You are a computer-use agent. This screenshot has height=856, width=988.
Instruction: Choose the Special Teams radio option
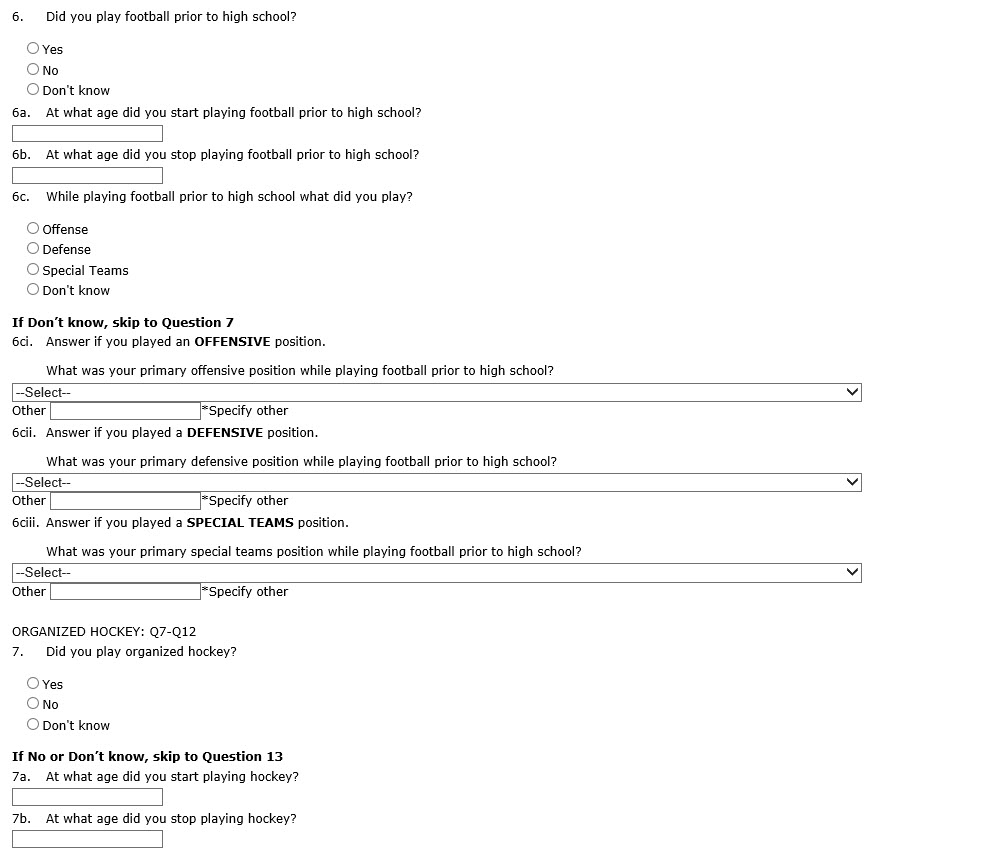(33, 269)
